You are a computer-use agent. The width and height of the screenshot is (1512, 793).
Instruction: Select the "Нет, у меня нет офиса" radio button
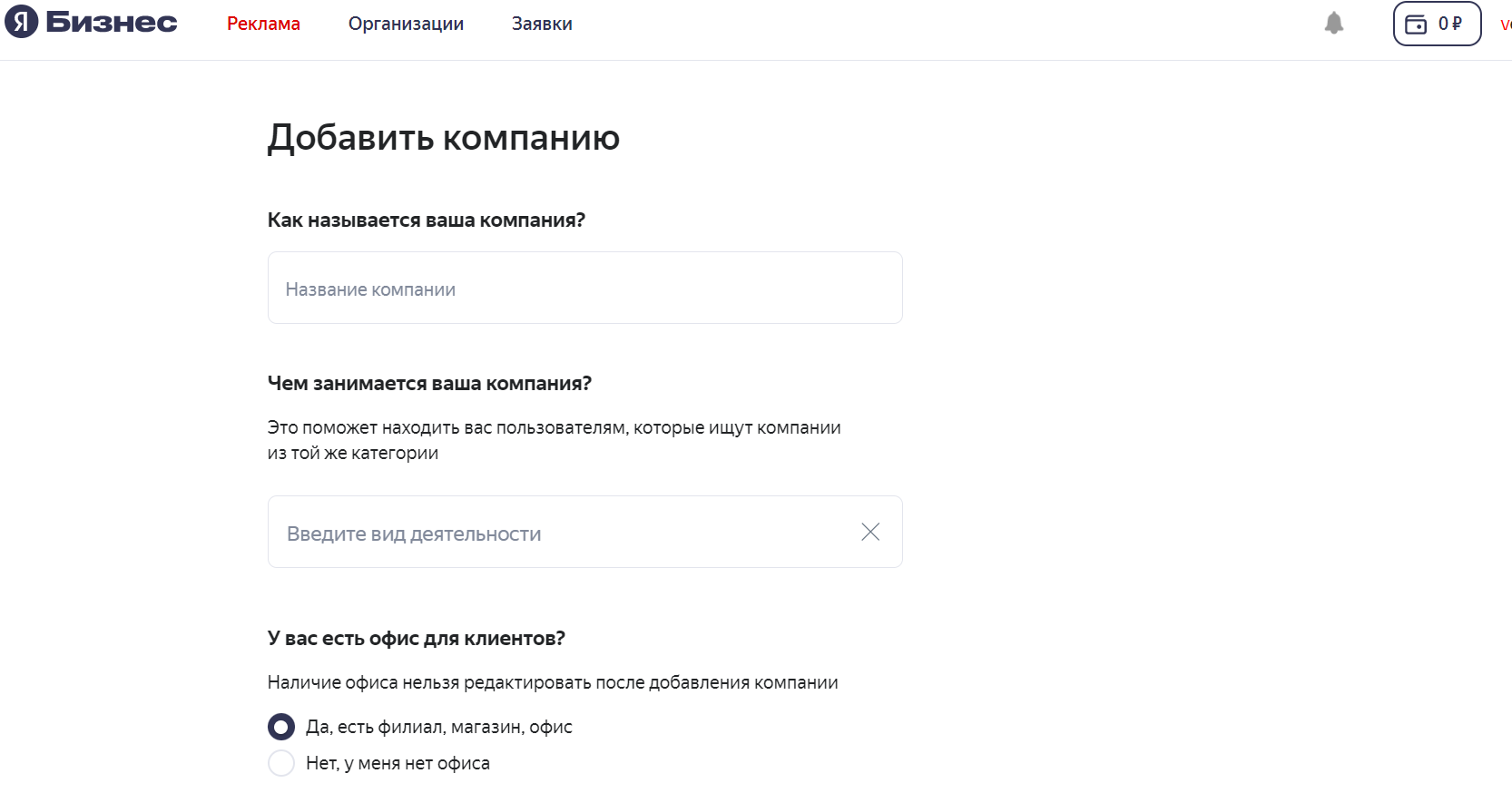coord(281,763)
